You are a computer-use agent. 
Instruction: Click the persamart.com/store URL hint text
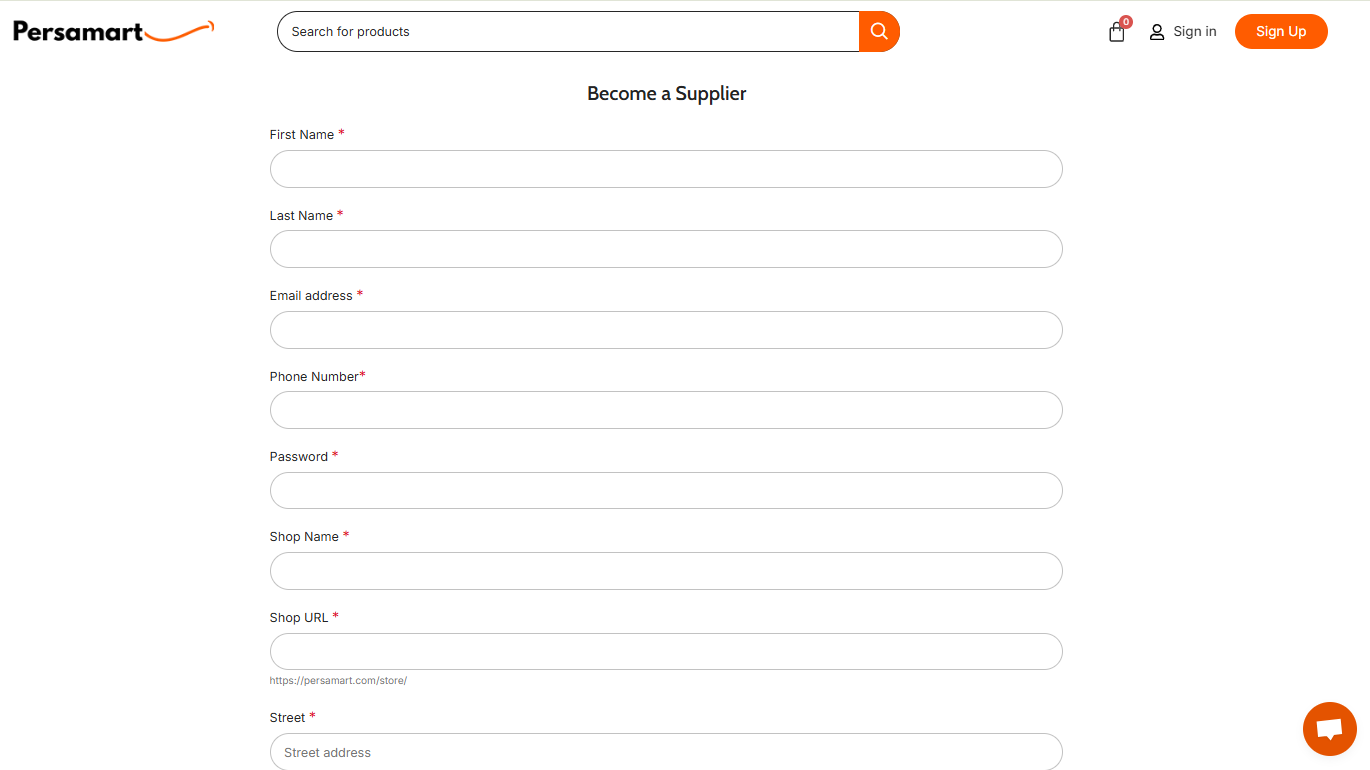(338, 681)
